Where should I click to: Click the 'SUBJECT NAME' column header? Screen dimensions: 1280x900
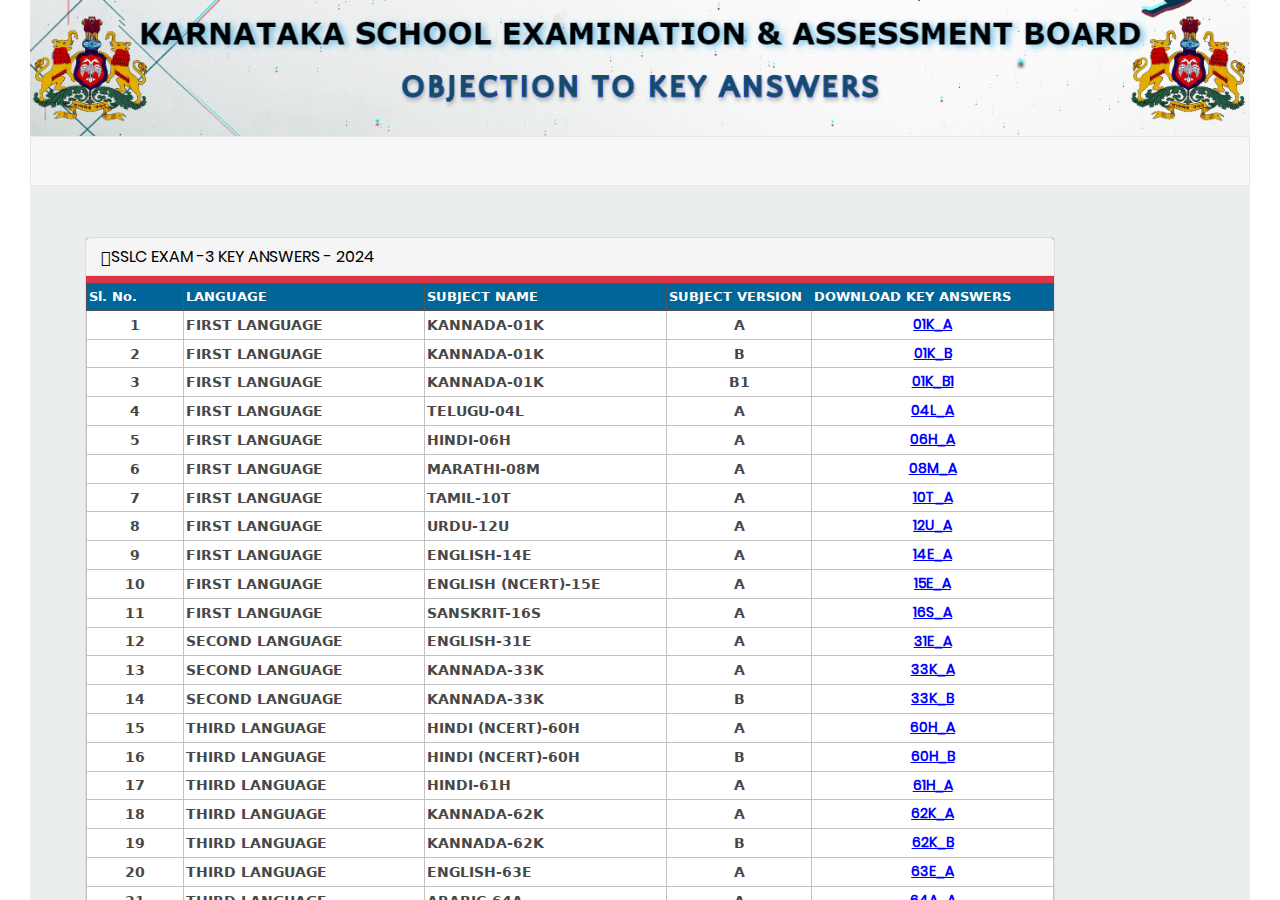(x=545, y=297)
